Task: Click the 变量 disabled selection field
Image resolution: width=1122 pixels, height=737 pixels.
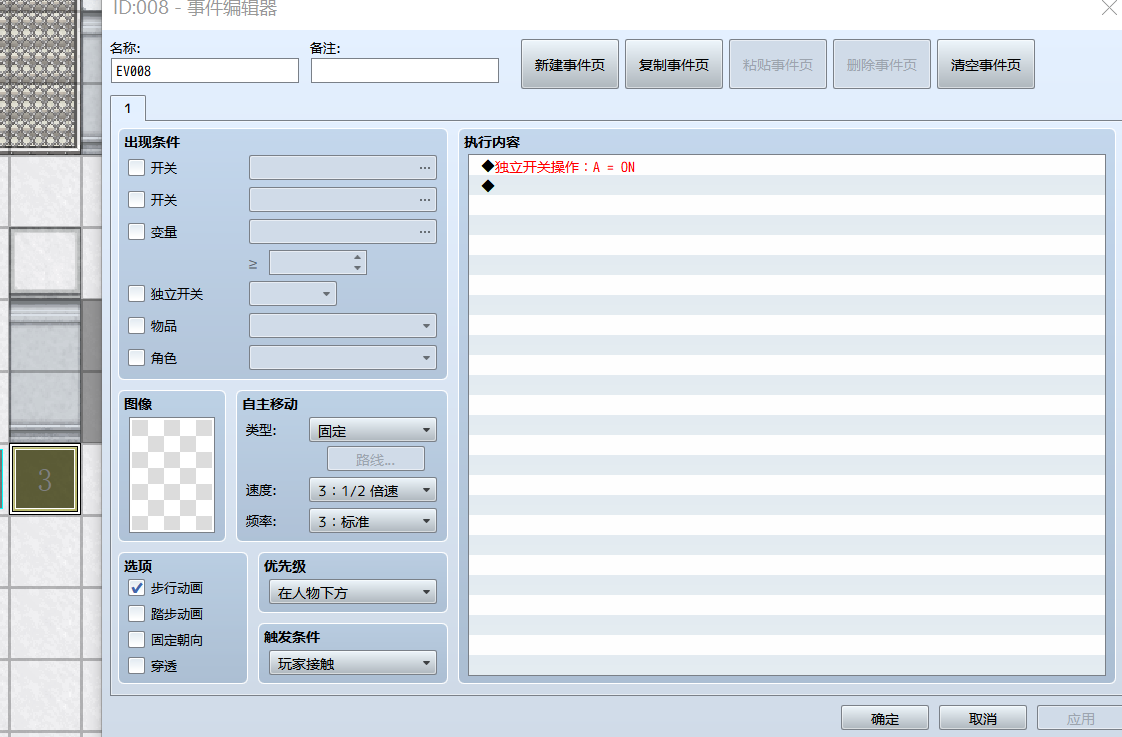Action: point(343,232)
